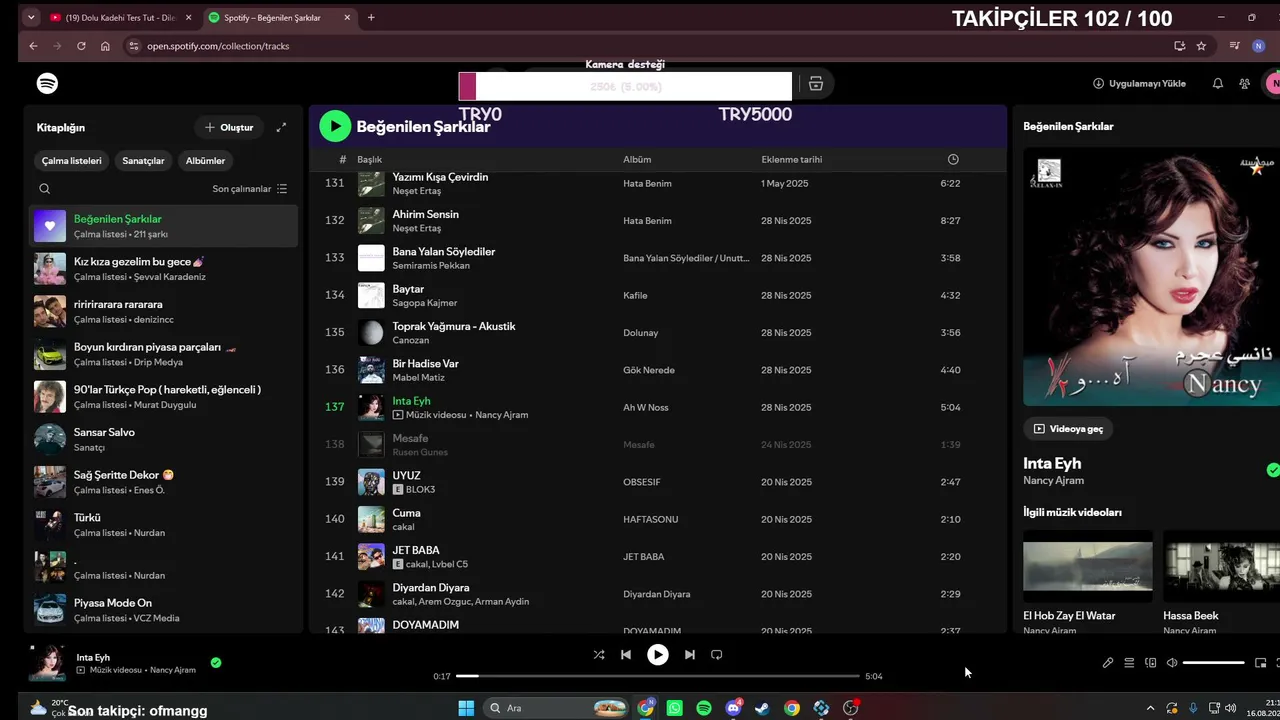This screenshot has height=720, width=1280.
Task: Play Beğenilen Şarkılar with the green play button
Action: tap(335, 126)
